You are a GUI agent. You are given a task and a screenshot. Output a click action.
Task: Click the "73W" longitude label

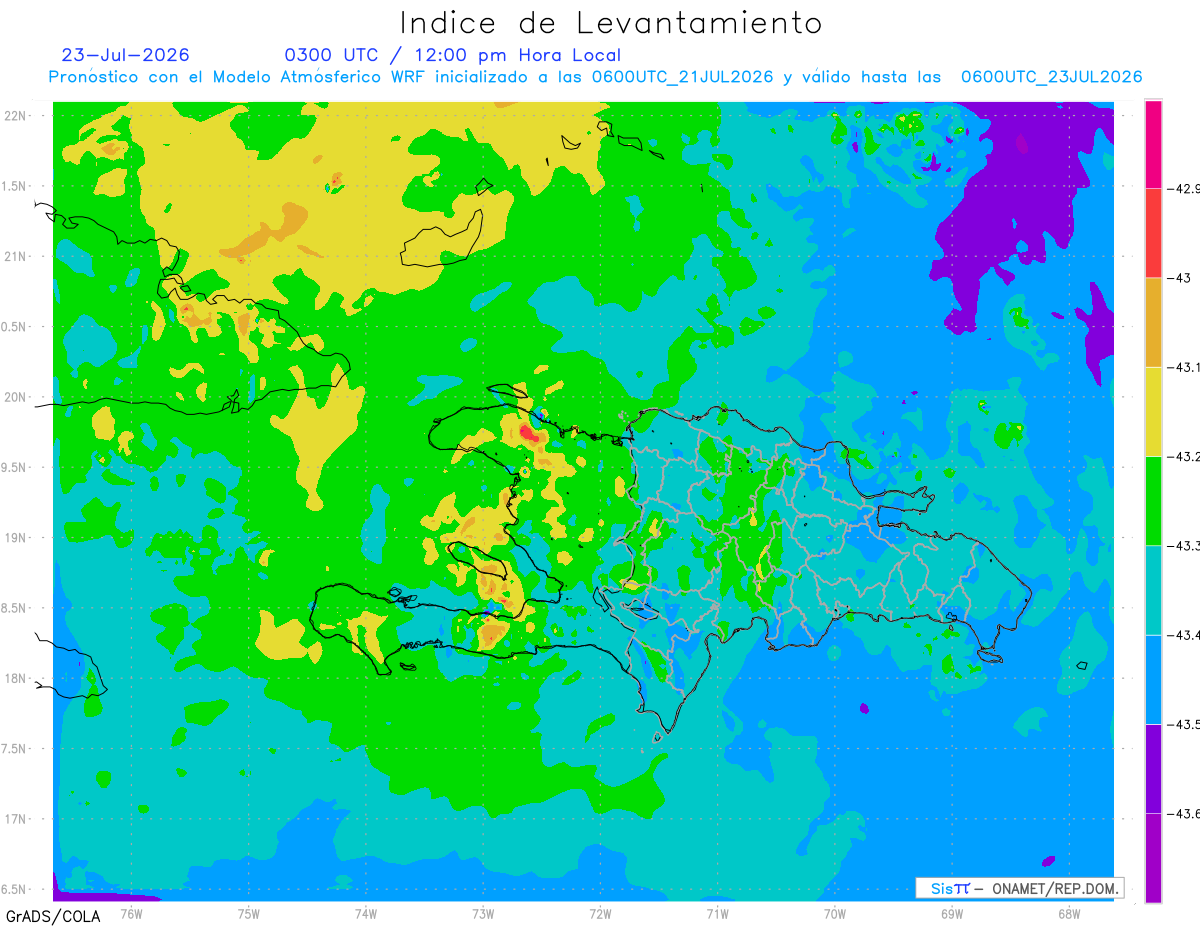click(483, 912)
